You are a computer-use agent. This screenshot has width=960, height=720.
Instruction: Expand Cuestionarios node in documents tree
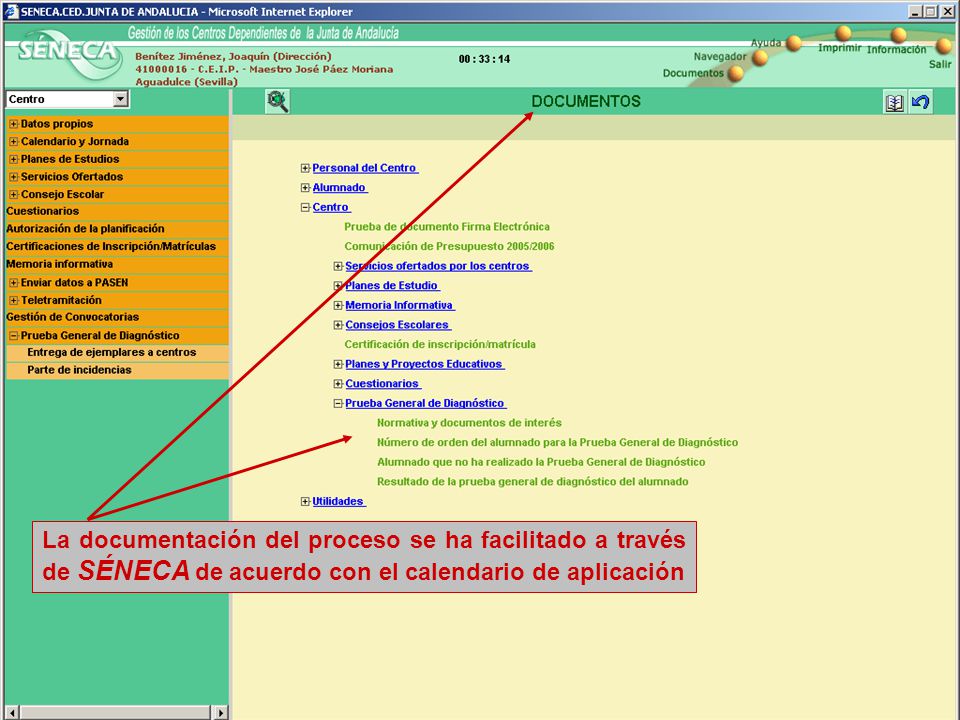click(x=338, y=384)
